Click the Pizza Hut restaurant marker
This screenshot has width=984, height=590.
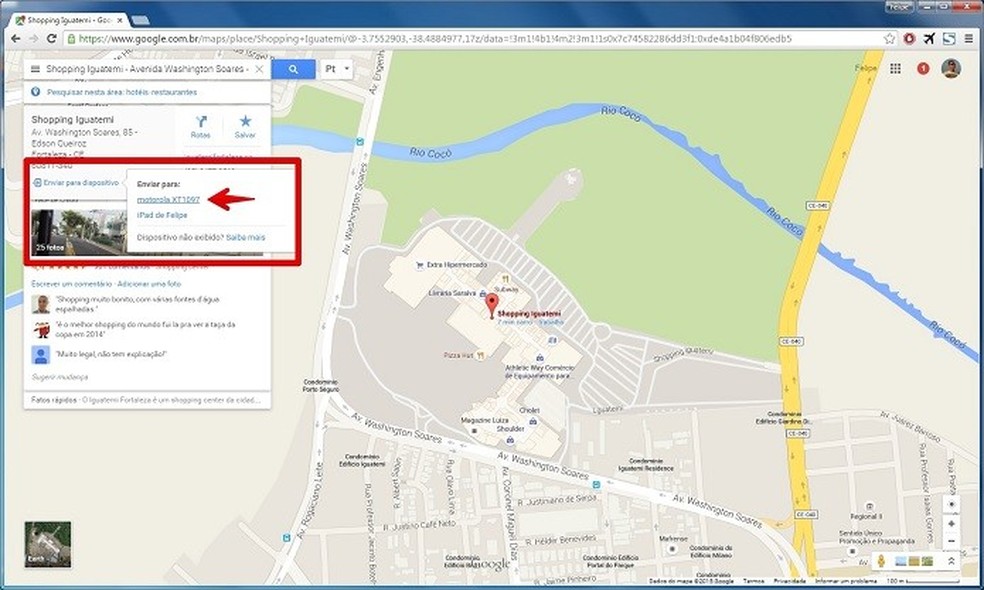coord(480,355)
